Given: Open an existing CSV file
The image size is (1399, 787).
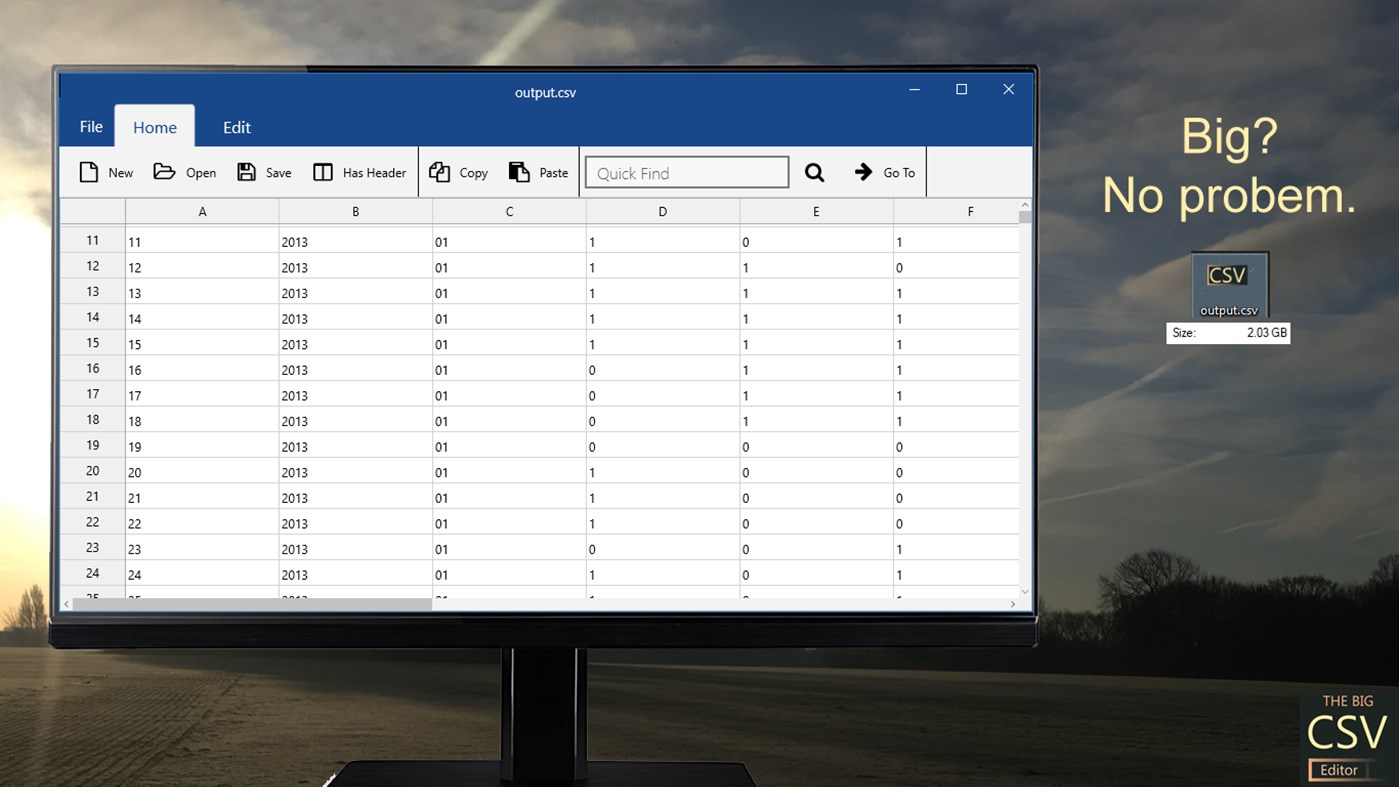Looking at the screenshot, I should 184,171.
